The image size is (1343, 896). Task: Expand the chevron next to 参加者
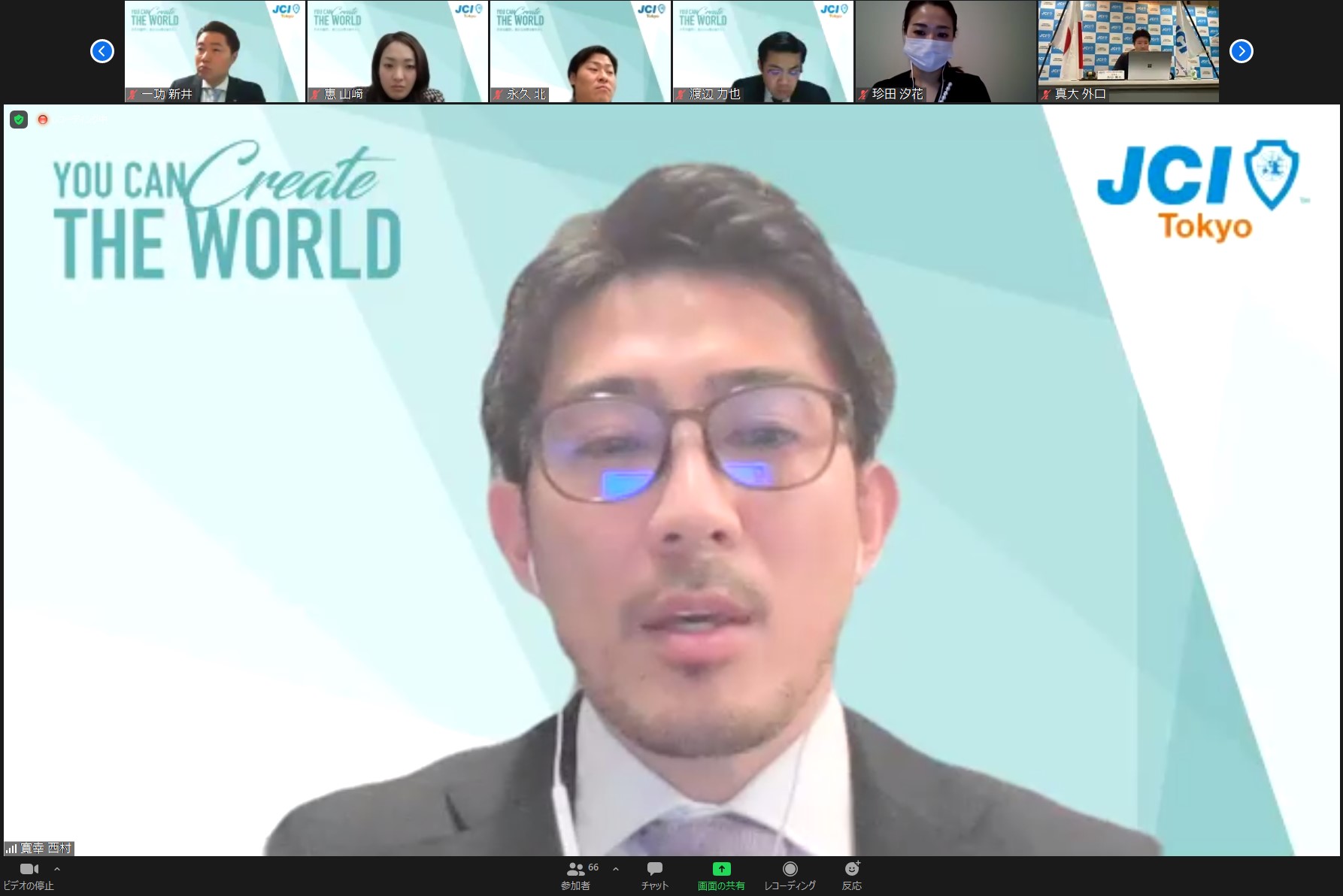click(x=616, y=869)
